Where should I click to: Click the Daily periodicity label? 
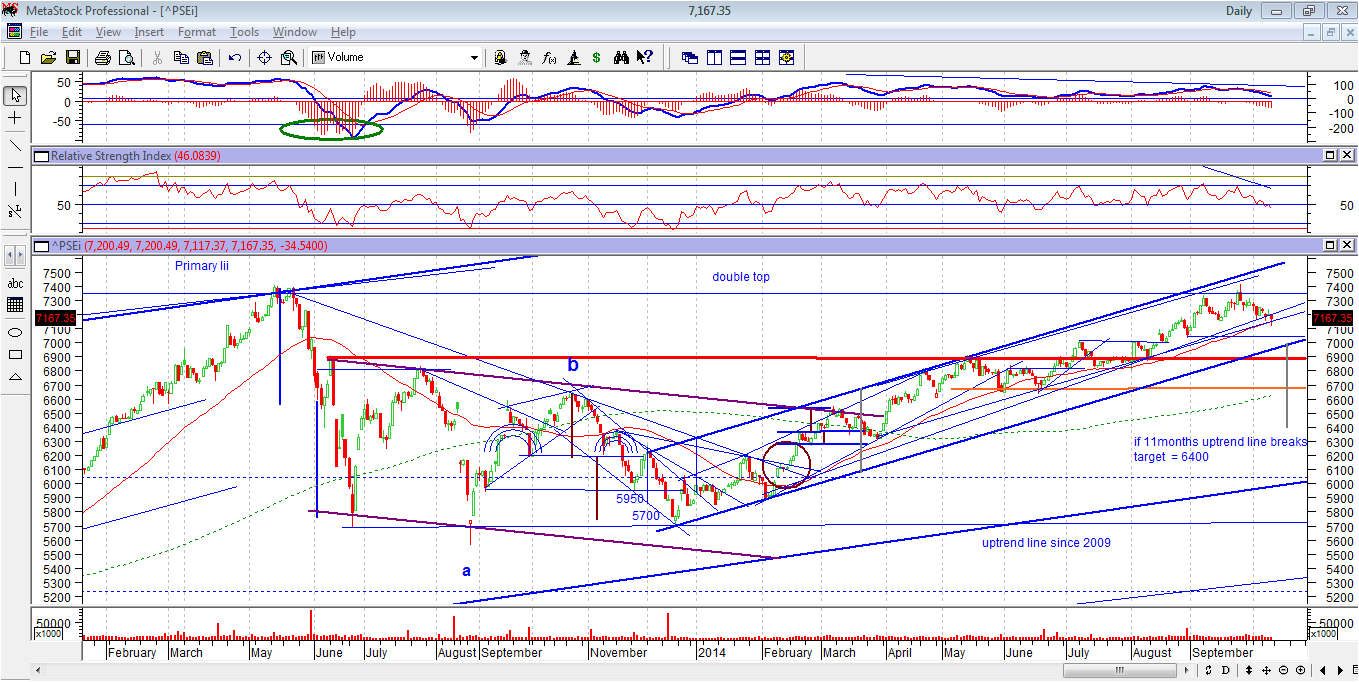[1239, 11]
